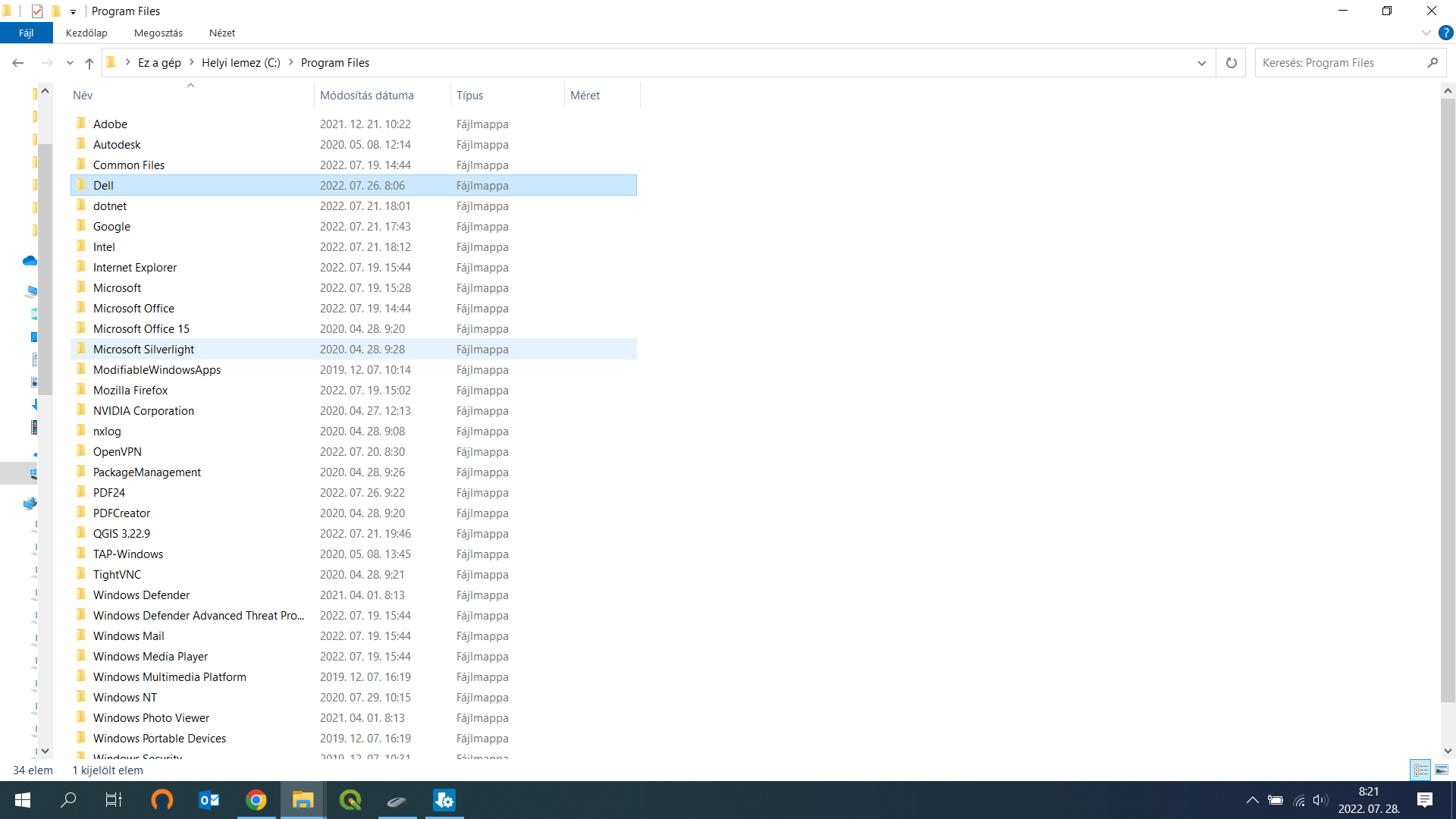Go up one folder level
The height and width of the screenshot is (819, 1456).
89,63
